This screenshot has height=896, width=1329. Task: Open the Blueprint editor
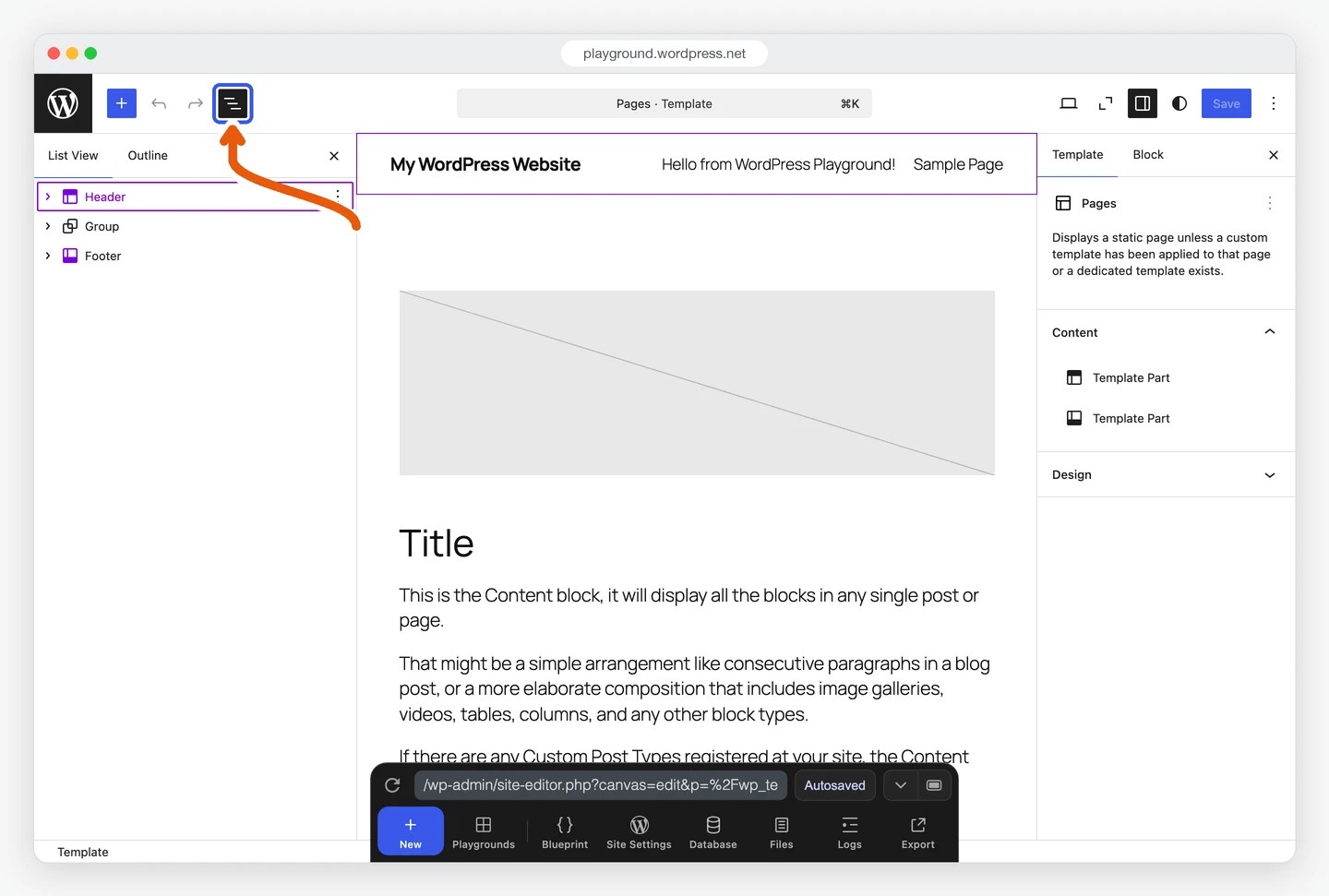[565, 831]
